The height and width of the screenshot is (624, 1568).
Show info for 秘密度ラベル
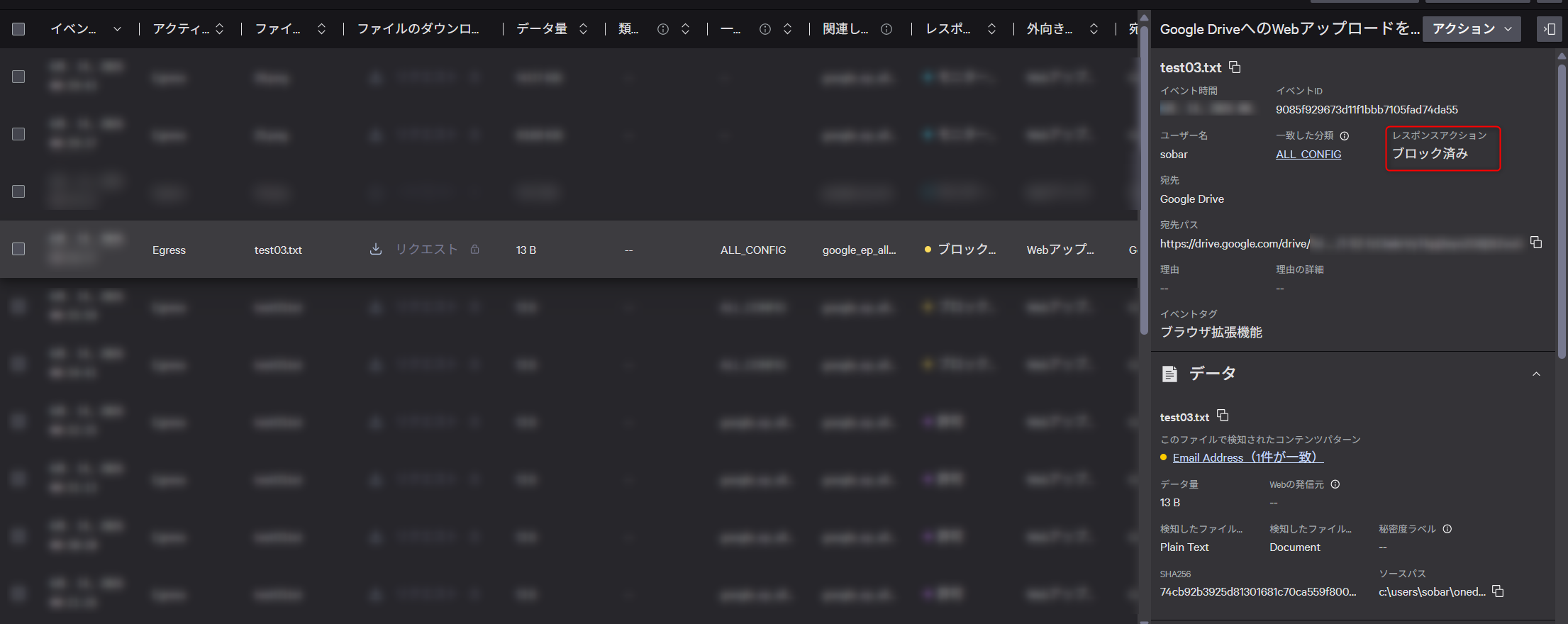click(x=1447, y=529)
